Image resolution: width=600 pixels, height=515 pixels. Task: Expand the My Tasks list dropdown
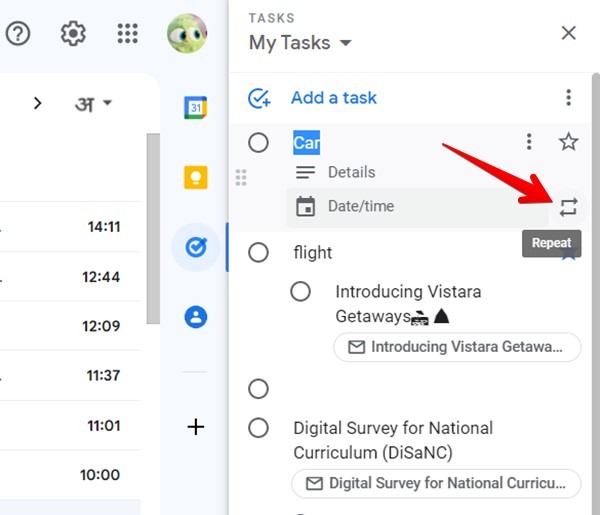pos(300,42)
